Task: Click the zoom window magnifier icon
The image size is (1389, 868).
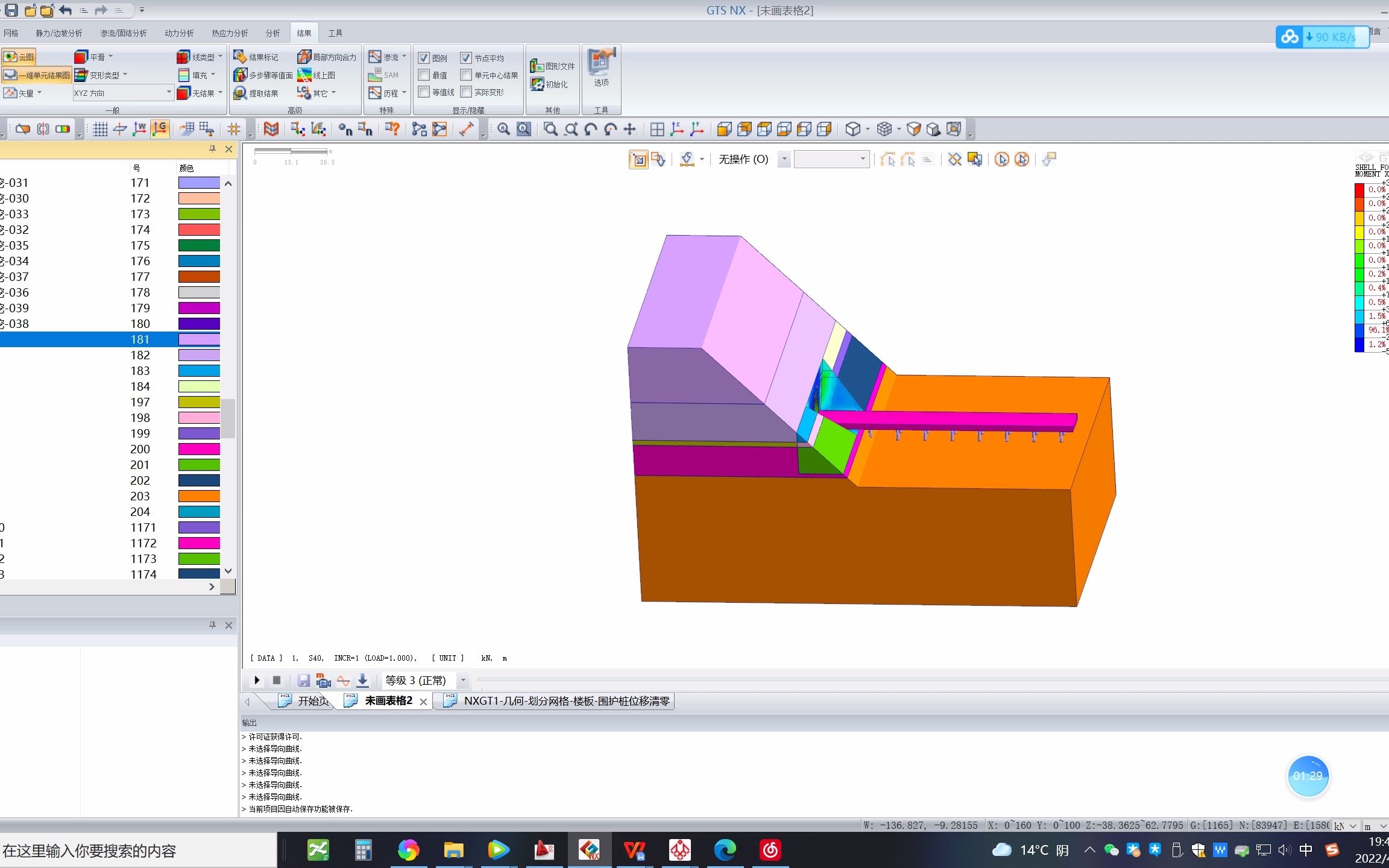Action: coord(550,129)
